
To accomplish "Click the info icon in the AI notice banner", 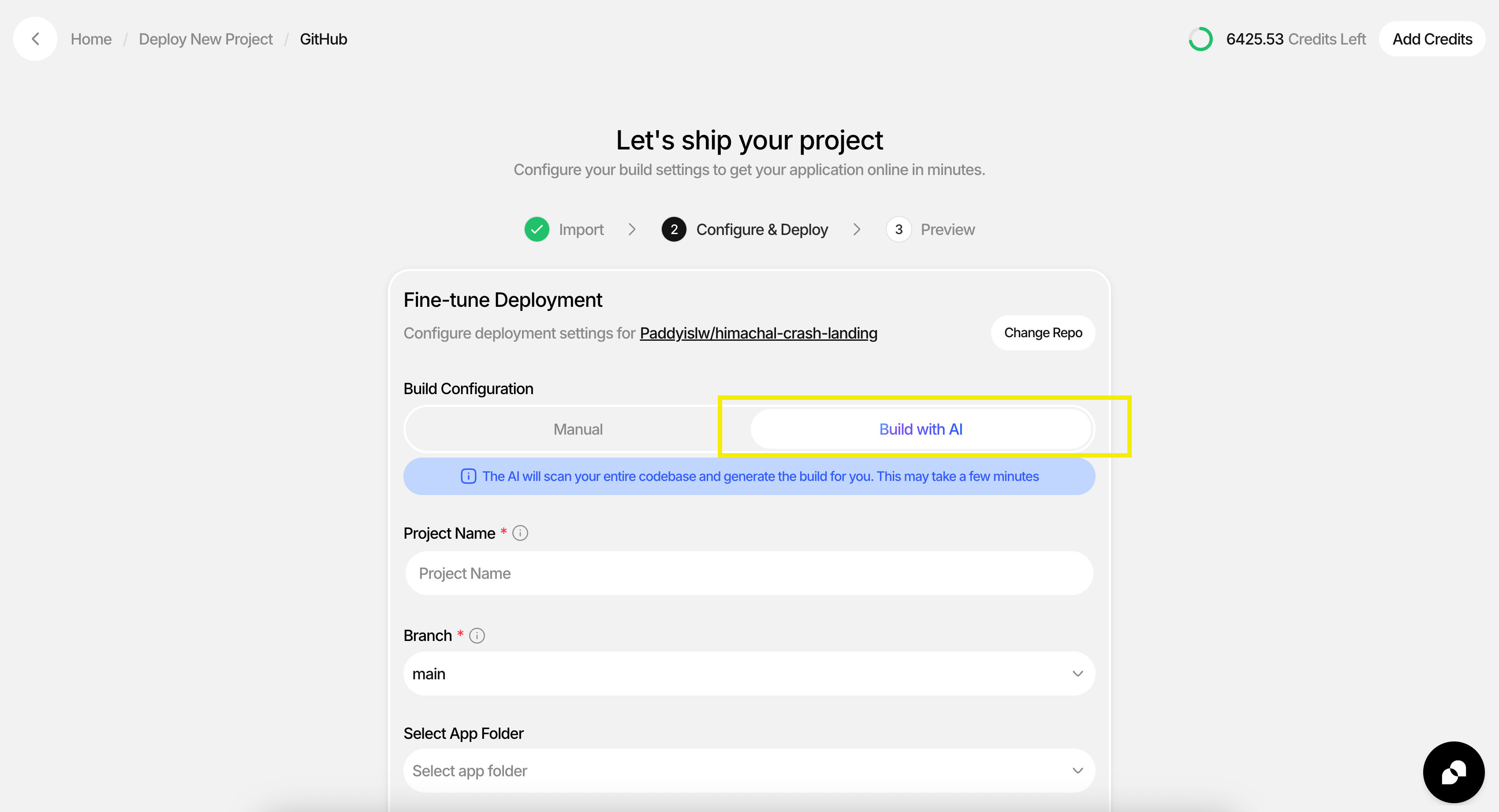I will tap(468, 476).
